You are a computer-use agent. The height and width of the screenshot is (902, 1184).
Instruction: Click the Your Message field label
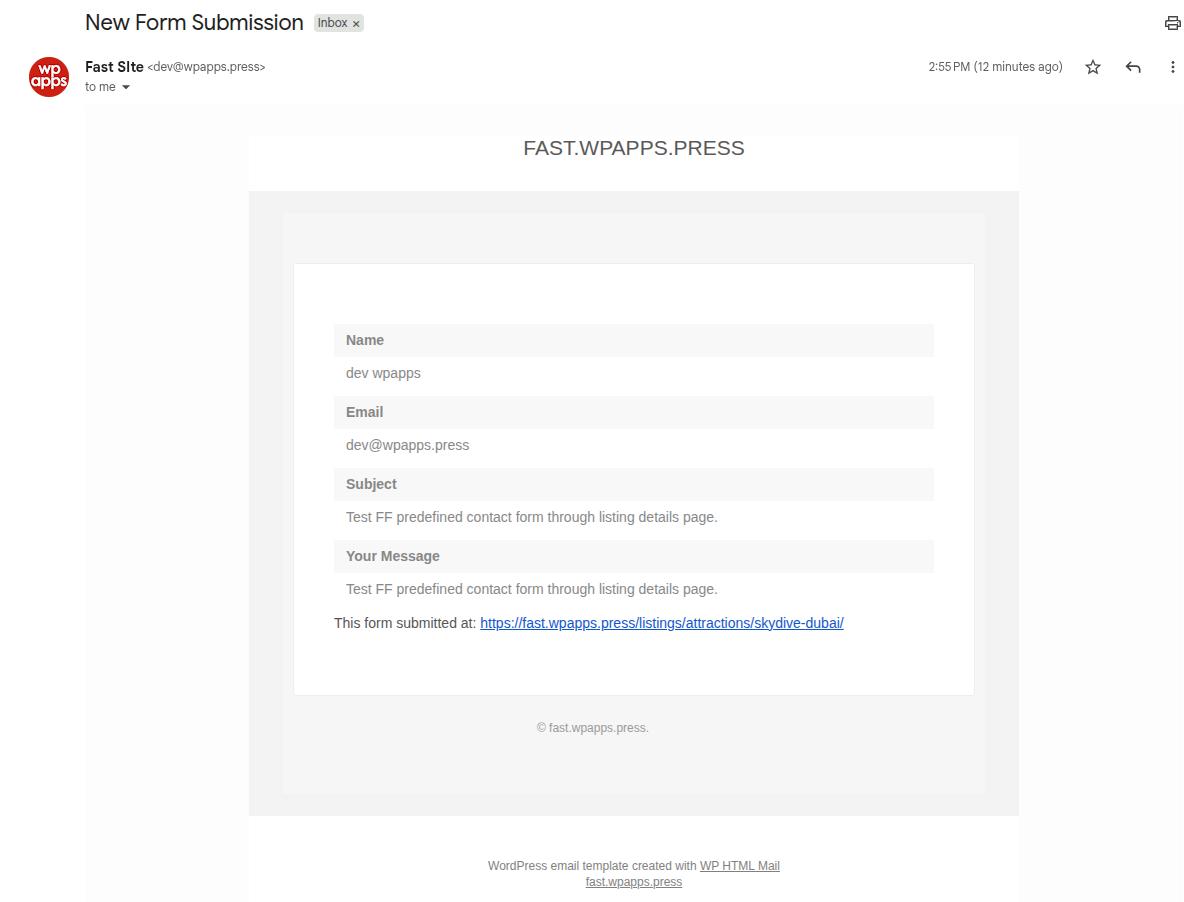[x=392, y=556]
